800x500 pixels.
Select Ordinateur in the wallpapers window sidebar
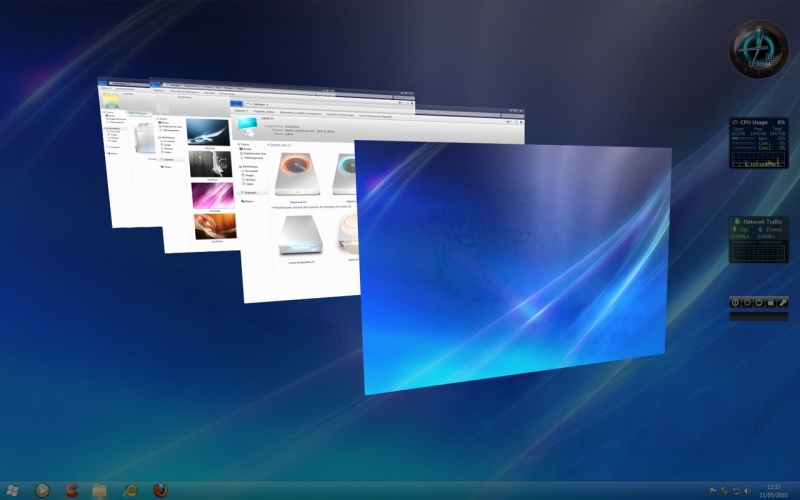tap(169, 159)
